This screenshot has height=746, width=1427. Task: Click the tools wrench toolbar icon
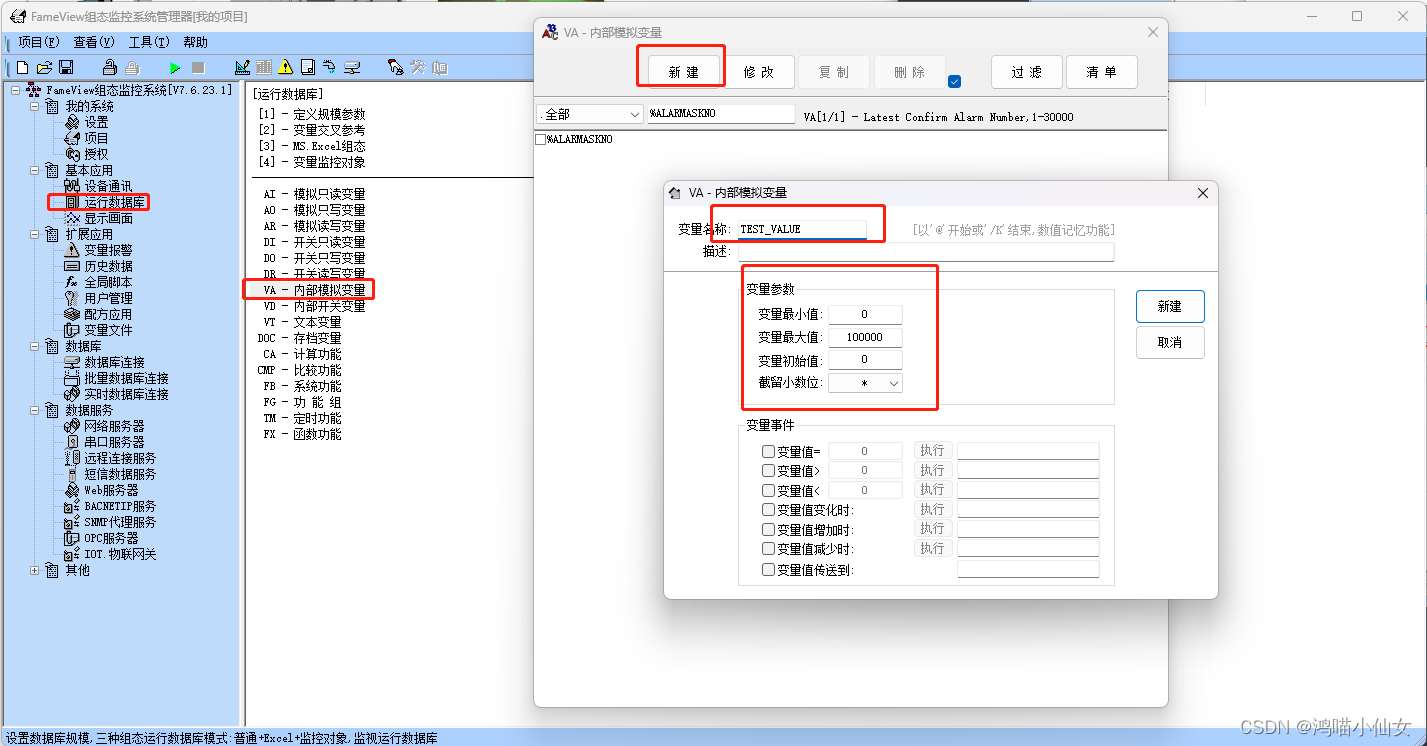(x=416, y=67)
